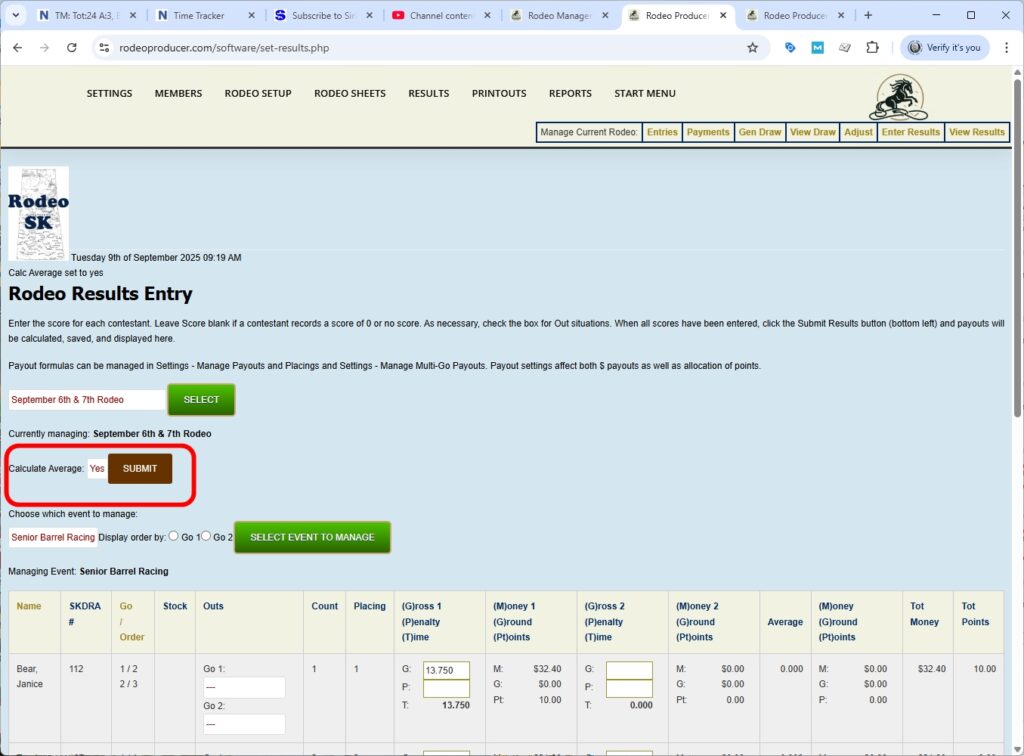Click the Verify it's you profile chip

[x=943, y=47]
